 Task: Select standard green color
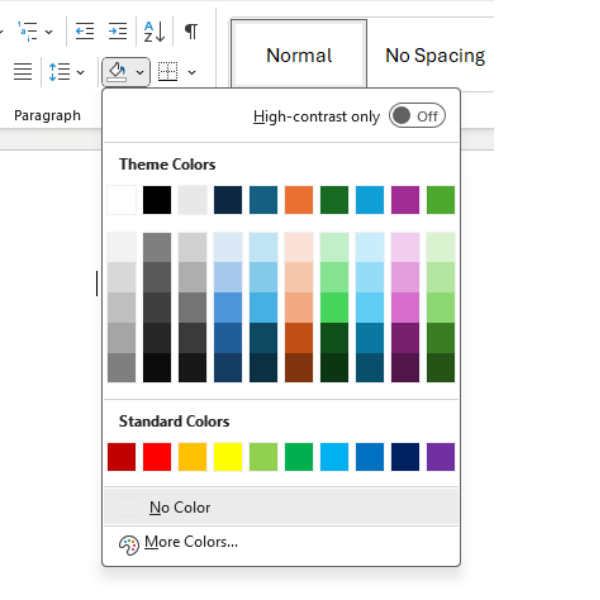click(299, 457)
